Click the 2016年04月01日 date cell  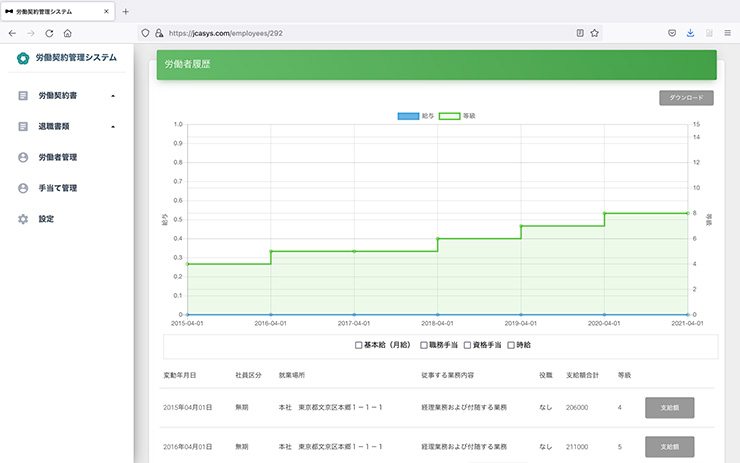(187, 447)
